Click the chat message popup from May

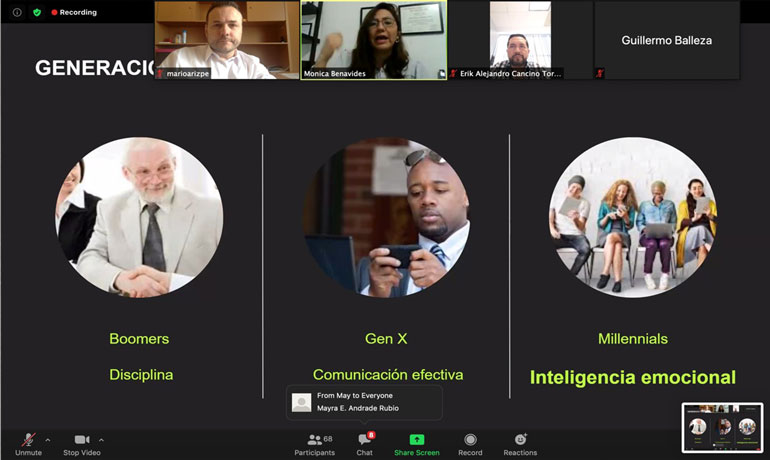click(364, 402)
